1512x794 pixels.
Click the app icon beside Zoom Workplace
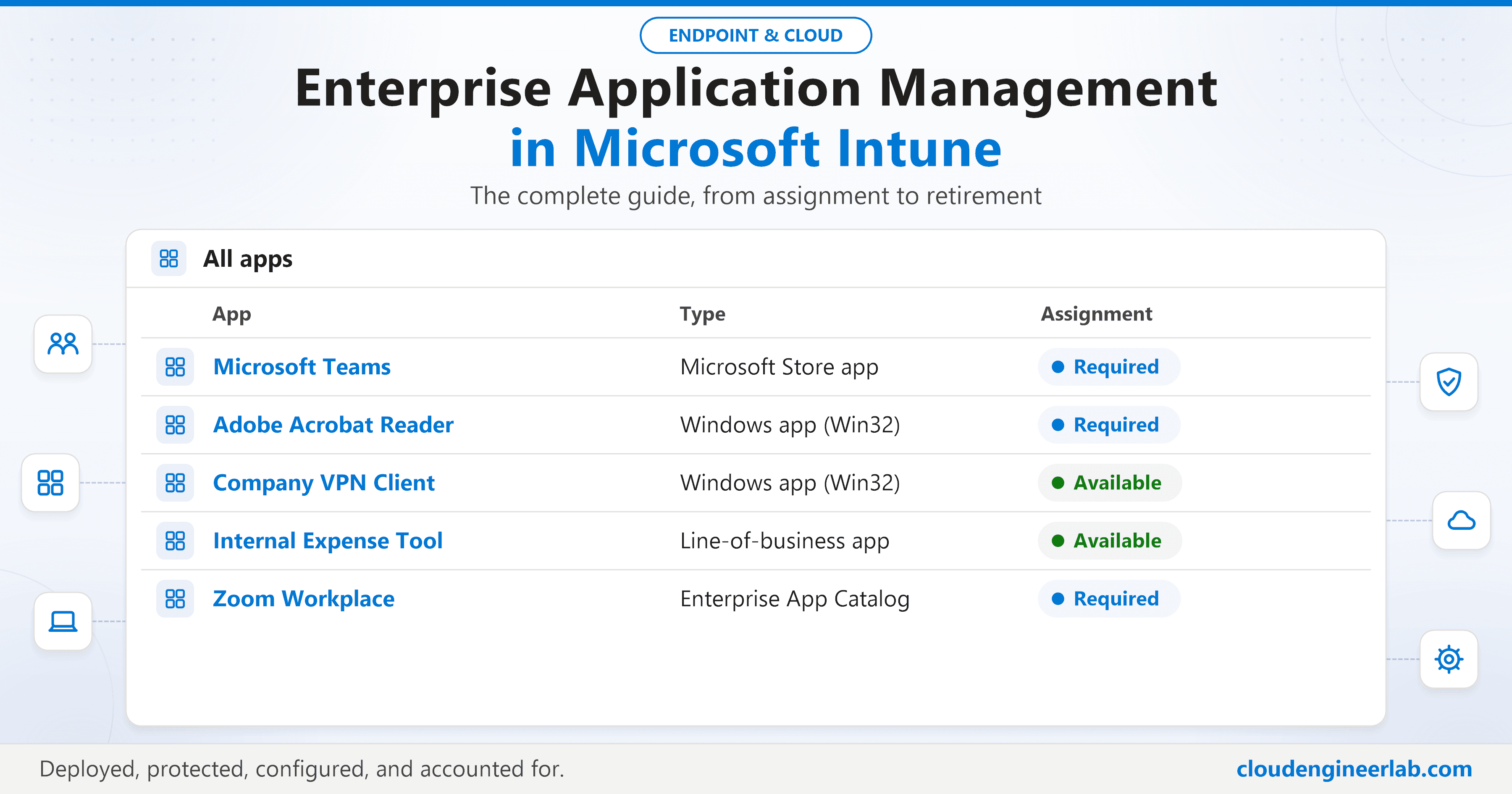pos(175,599)
